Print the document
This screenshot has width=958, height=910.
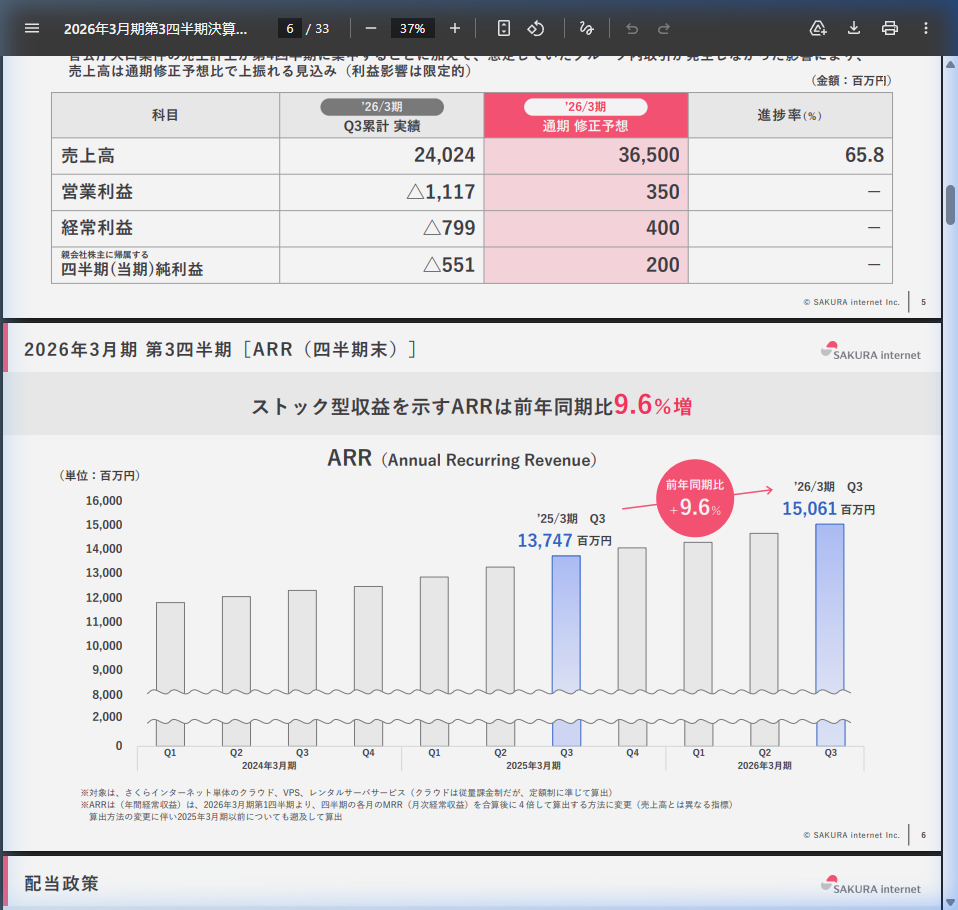click(890, 28)
